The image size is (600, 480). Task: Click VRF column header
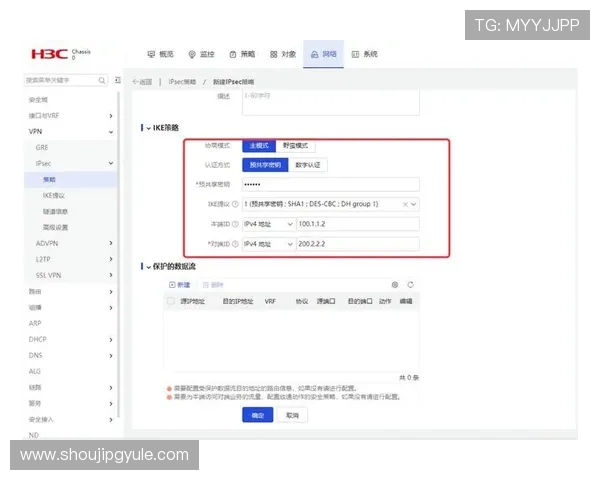coord(270,302)
